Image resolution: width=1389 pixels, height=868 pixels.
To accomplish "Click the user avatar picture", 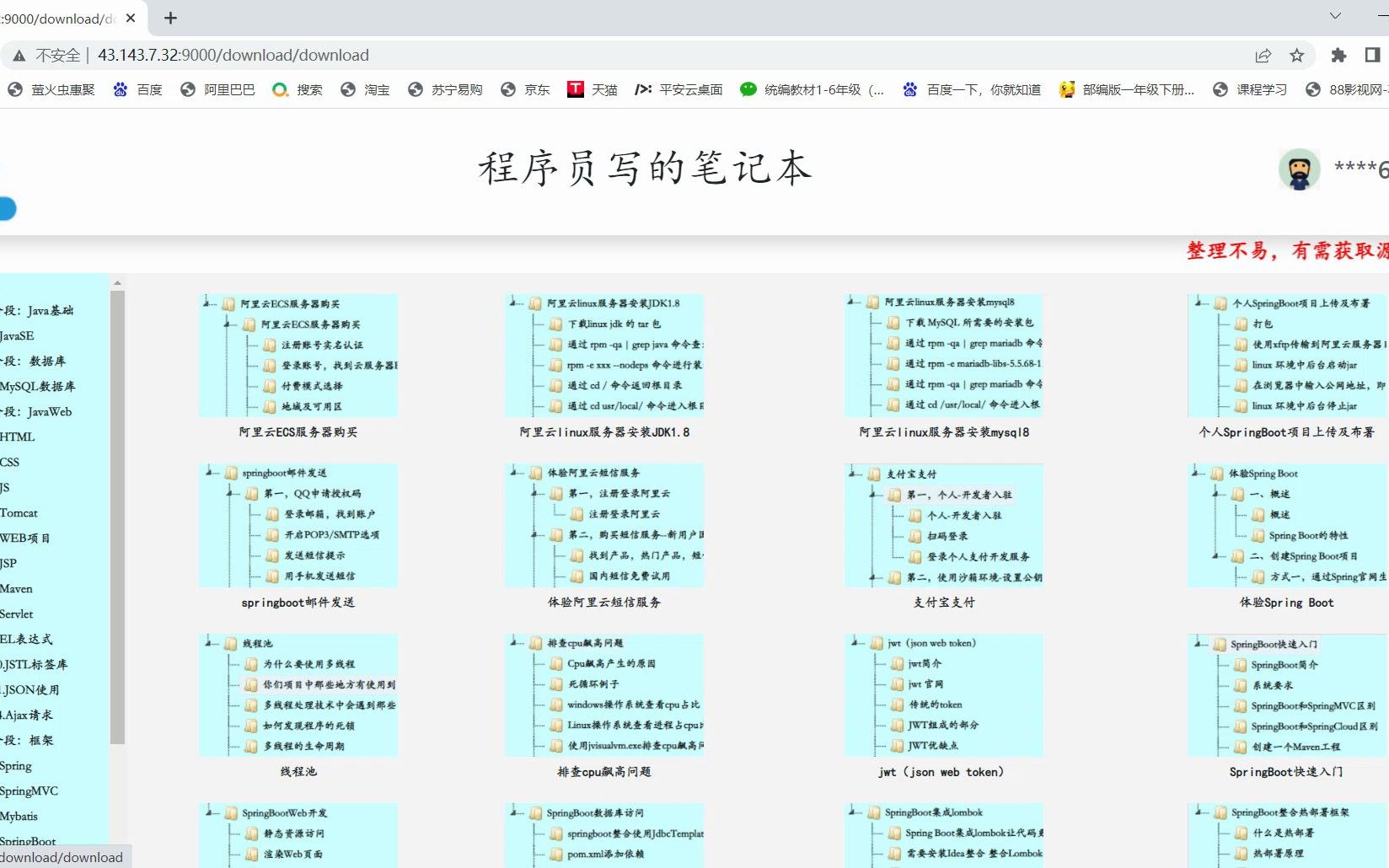I will point(1299,169).
